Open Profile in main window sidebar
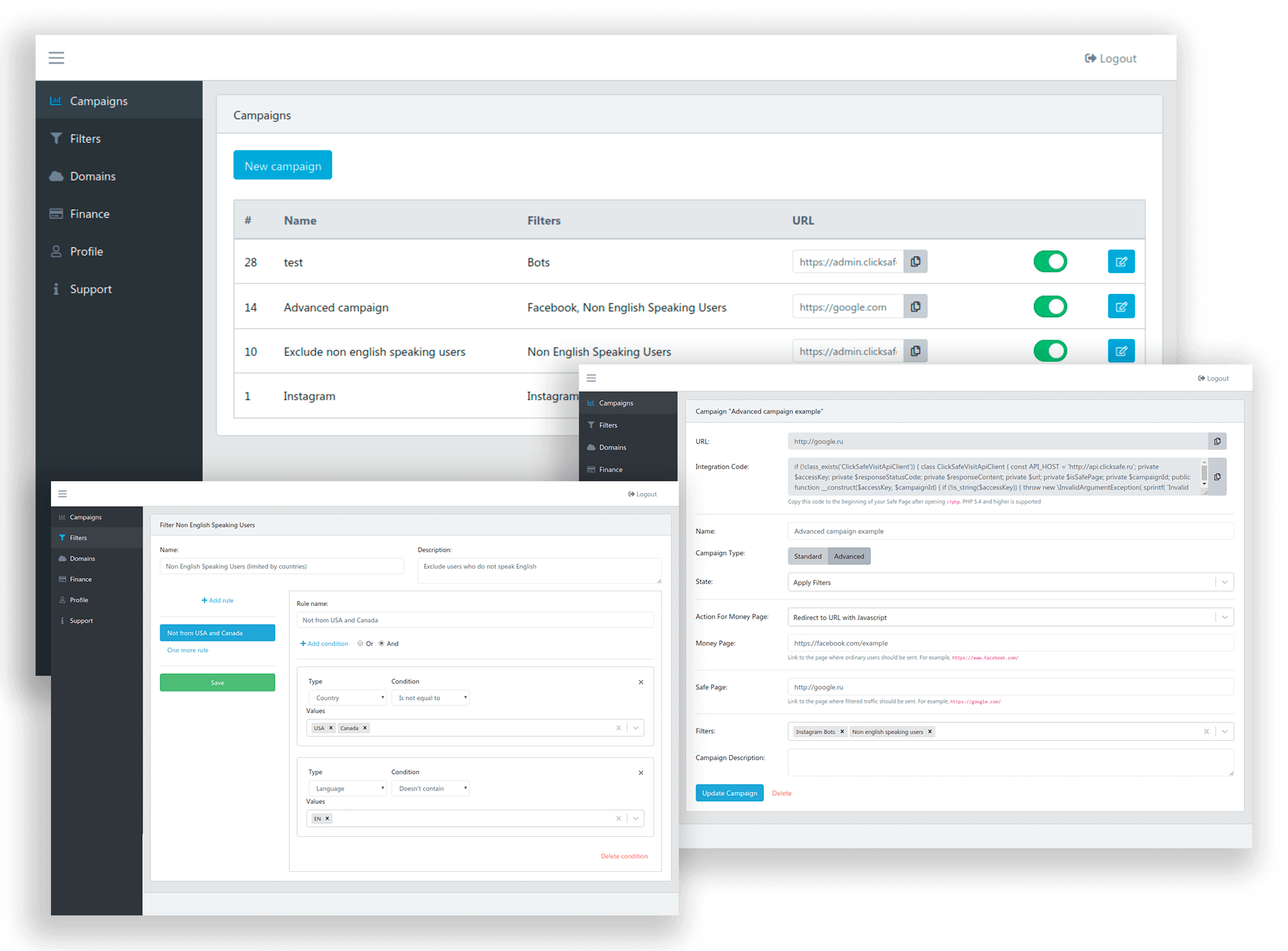Screen dimensions: 1288x951 (x=119, y=251)
